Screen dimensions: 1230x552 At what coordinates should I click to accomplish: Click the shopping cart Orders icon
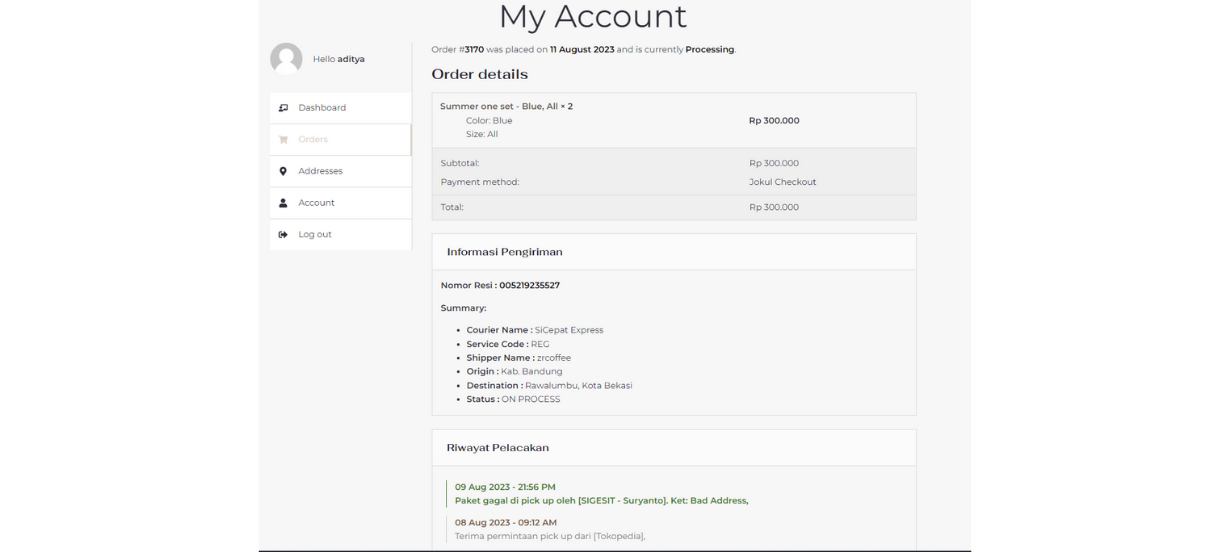[283, 140]
